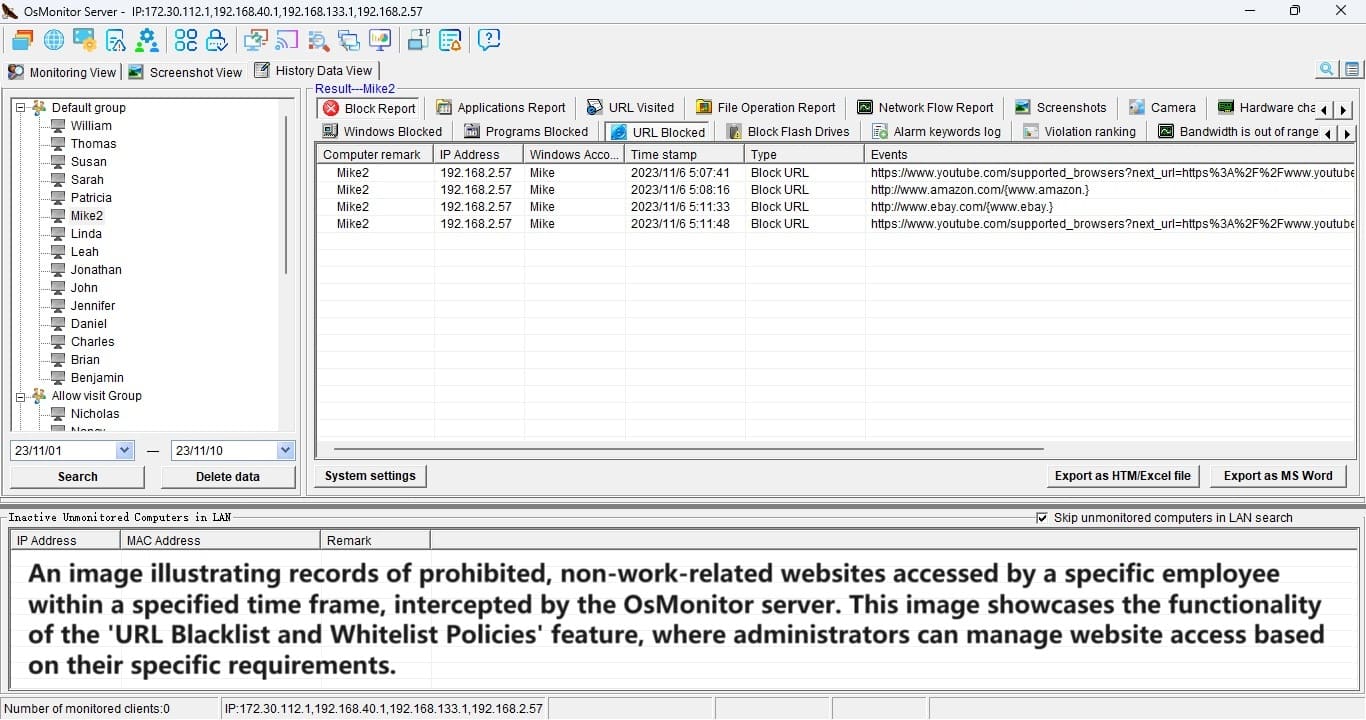Select the row with the ebay.com blocked URL
1366x720 pixels.
click(836, 206)
